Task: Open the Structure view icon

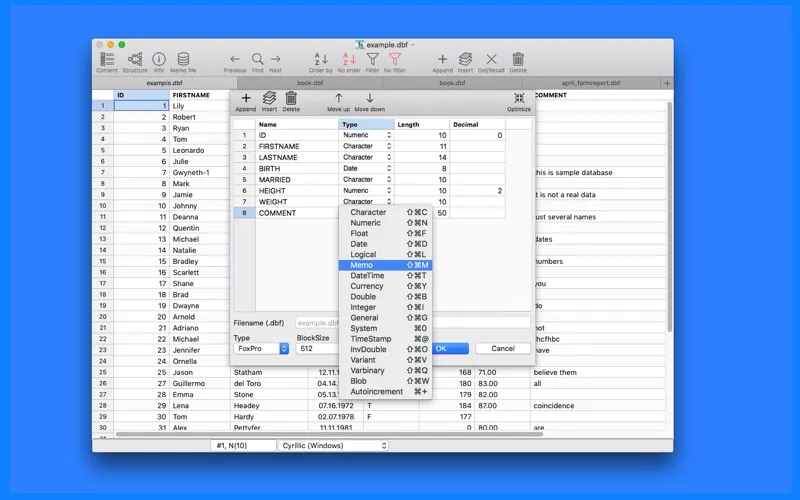Action: point(135,59)
